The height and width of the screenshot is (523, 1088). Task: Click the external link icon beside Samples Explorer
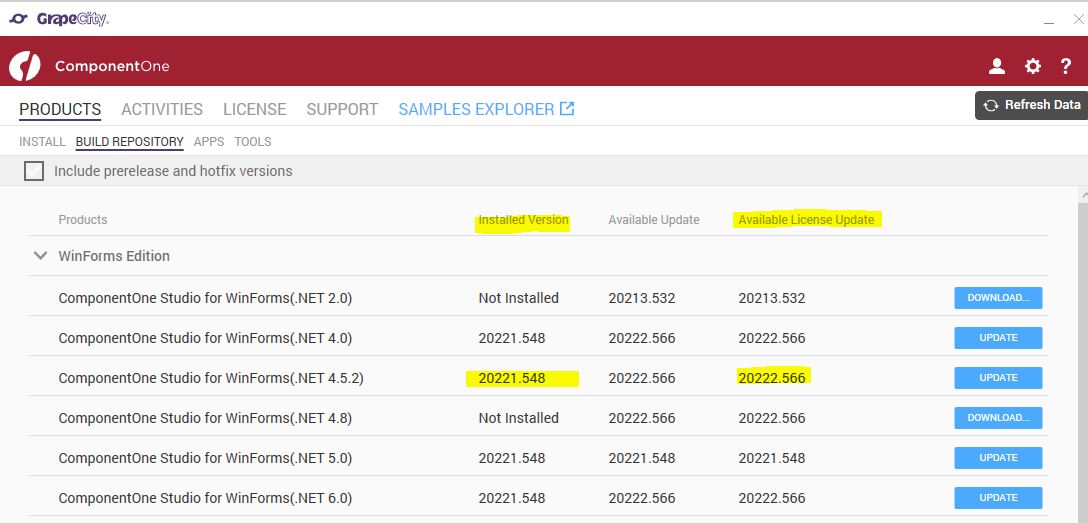(567, 108)
